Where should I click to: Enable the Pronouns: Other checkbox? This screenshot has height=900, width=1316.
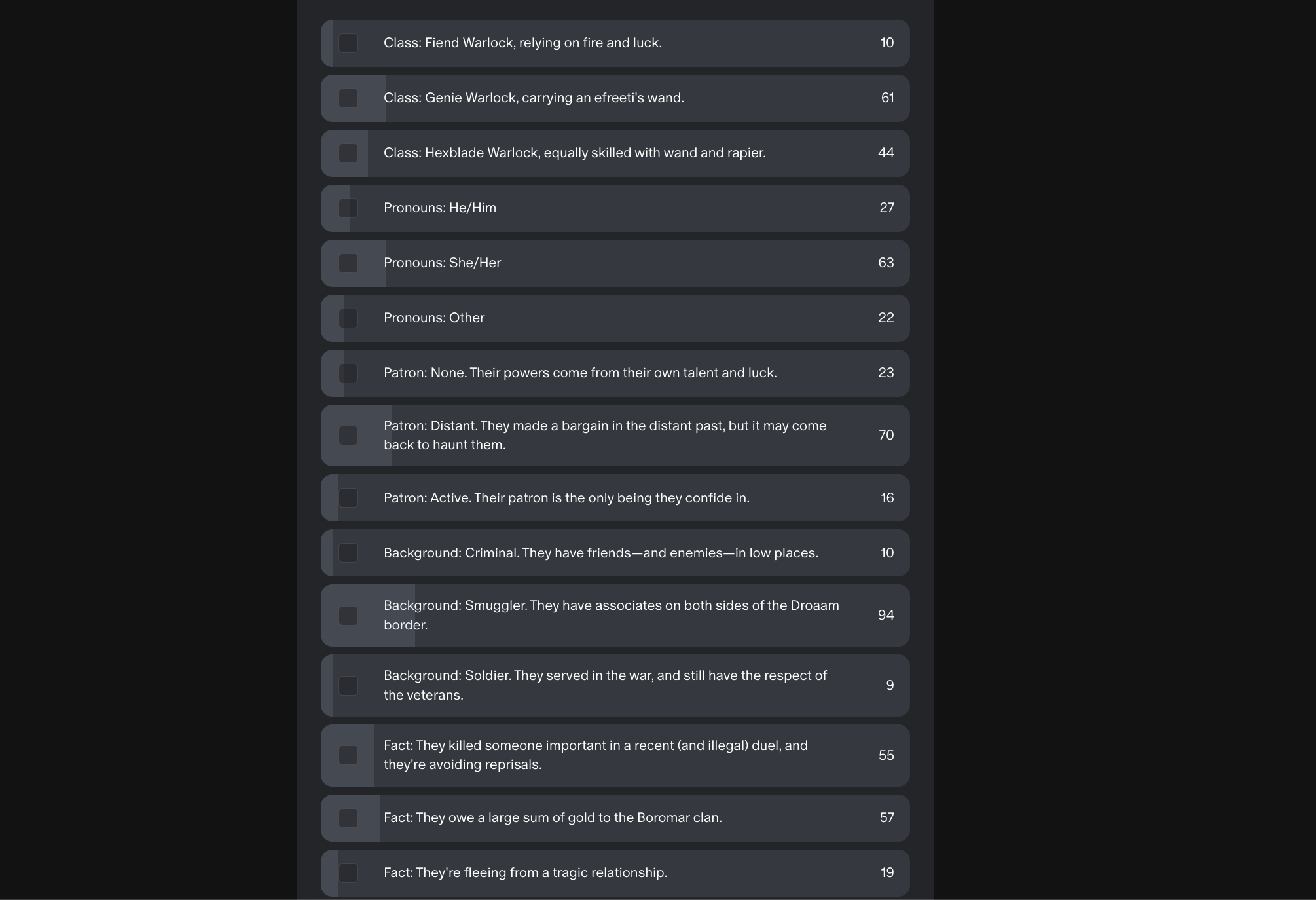point(348,318)
